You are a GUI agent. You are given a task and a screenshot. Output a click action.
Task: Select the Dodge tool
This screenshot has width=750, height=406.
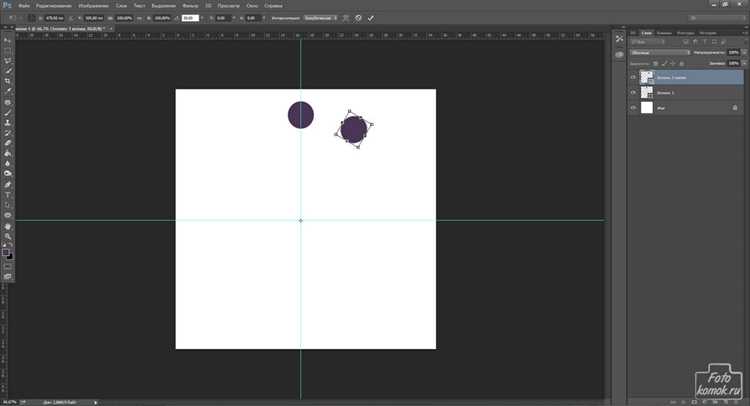coord(7,174)
